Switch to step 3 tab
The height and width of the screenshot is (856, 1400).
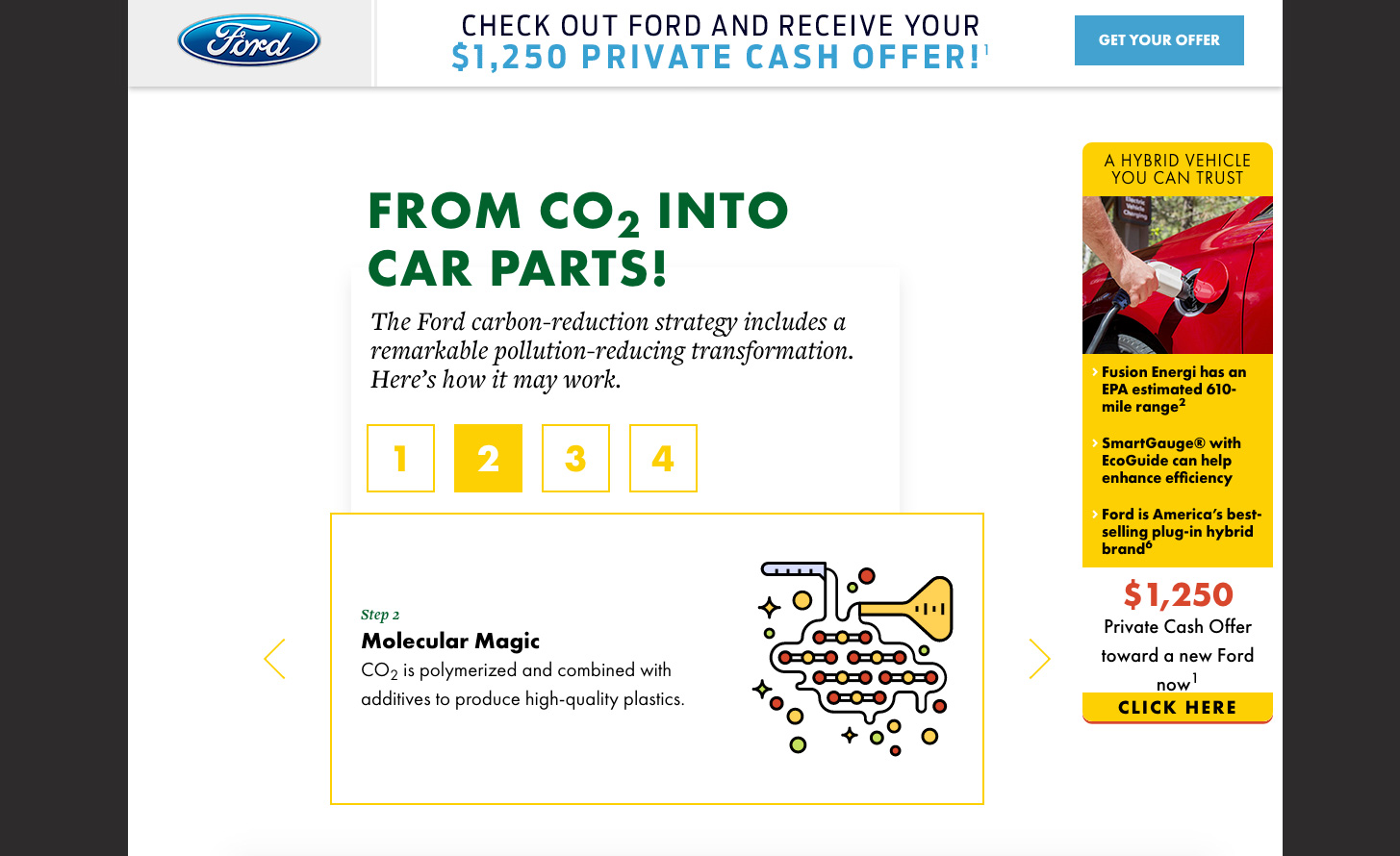[x=575, y=459]
